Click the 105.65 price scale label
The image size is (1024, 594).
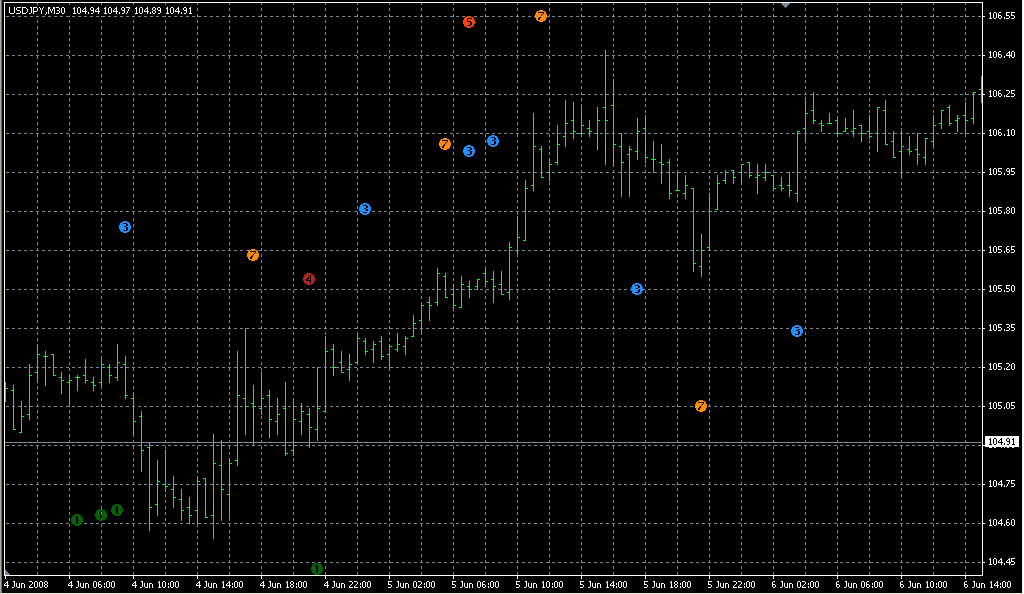coord(1001,249)
